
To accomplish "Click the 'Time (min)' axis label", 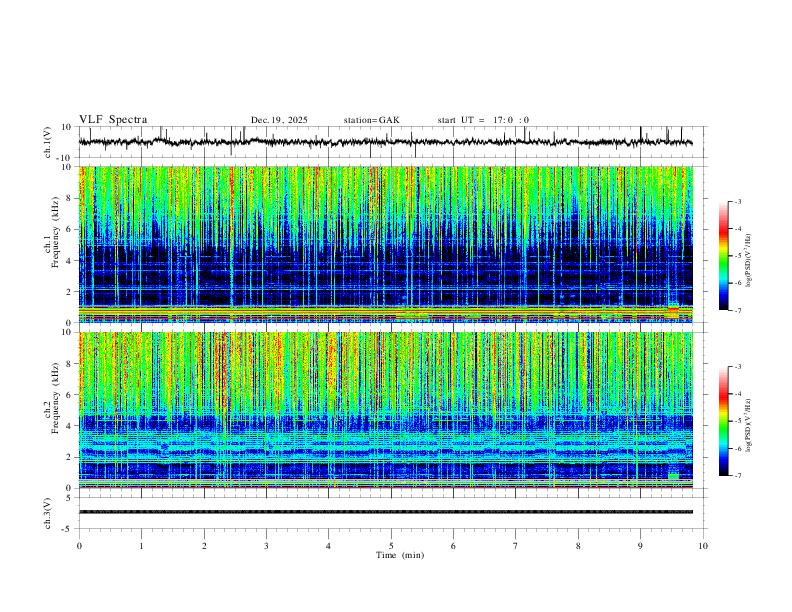I will [x=400, y=555].
